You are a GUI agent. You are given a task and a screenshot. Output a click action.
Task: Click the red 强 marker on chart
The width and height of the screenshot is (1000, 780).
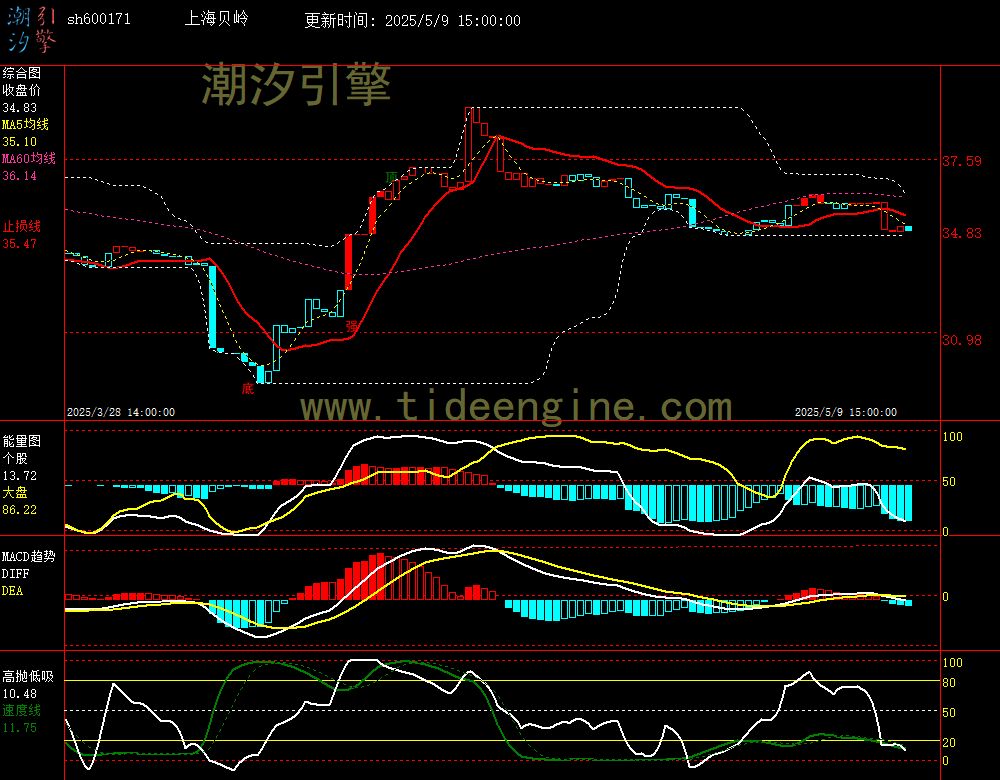point(351,325)
